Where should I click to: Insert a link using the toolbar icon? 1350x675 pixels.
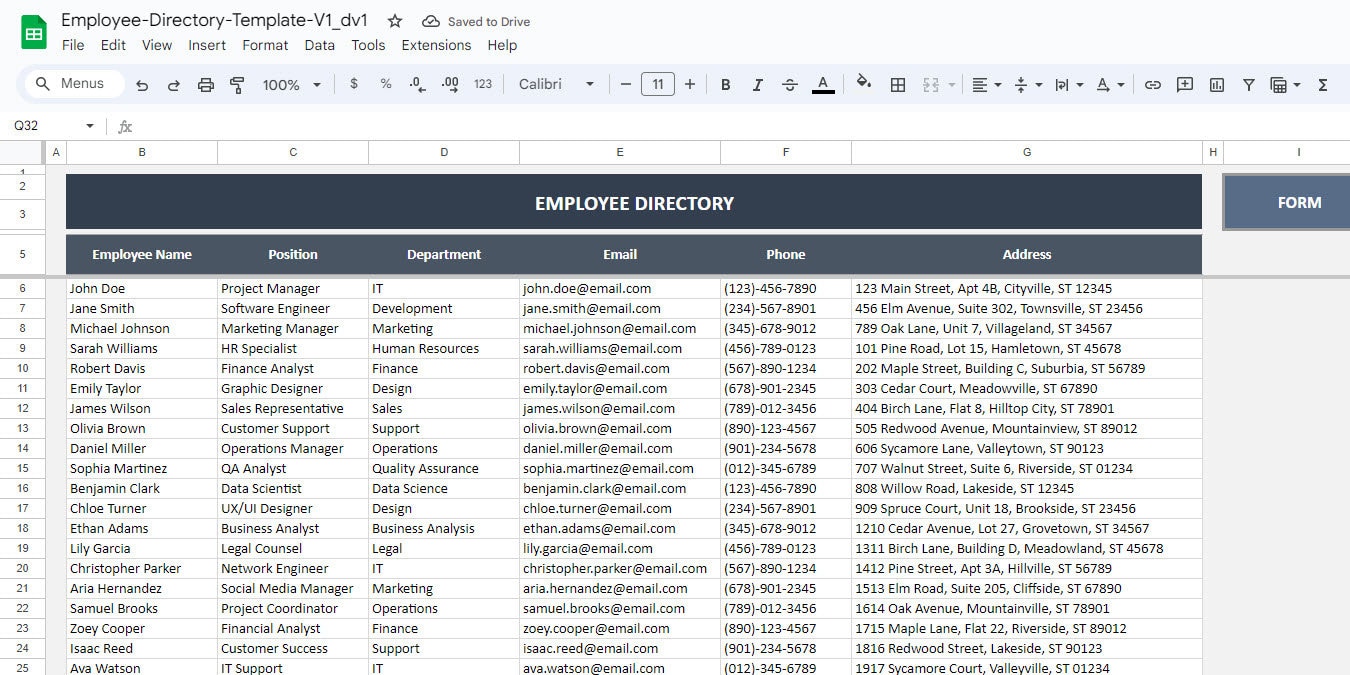[1152, 84]
